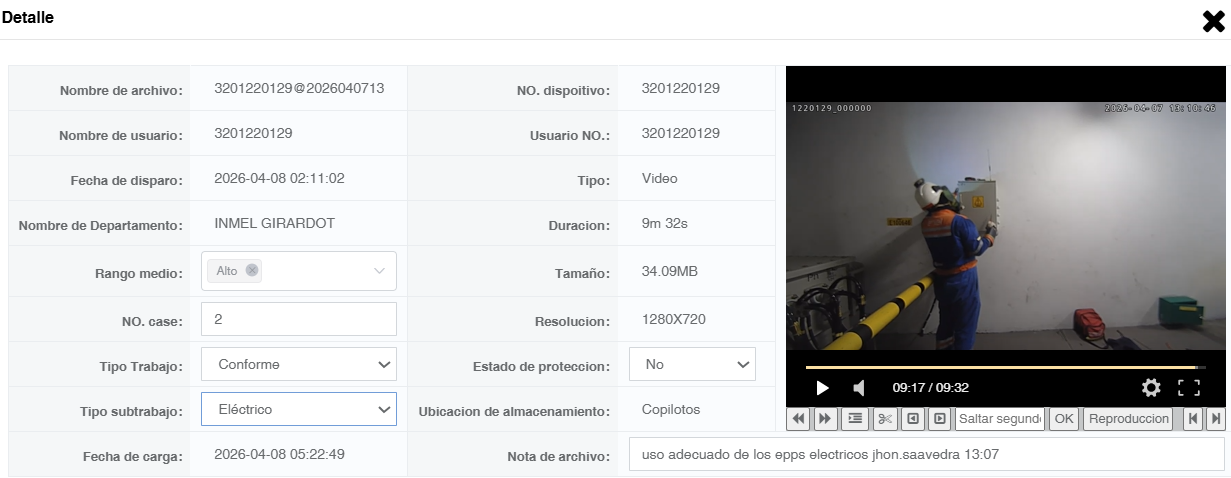Click the Detalle dialog title
This screenshot has width=1231, height=478.
28,17
